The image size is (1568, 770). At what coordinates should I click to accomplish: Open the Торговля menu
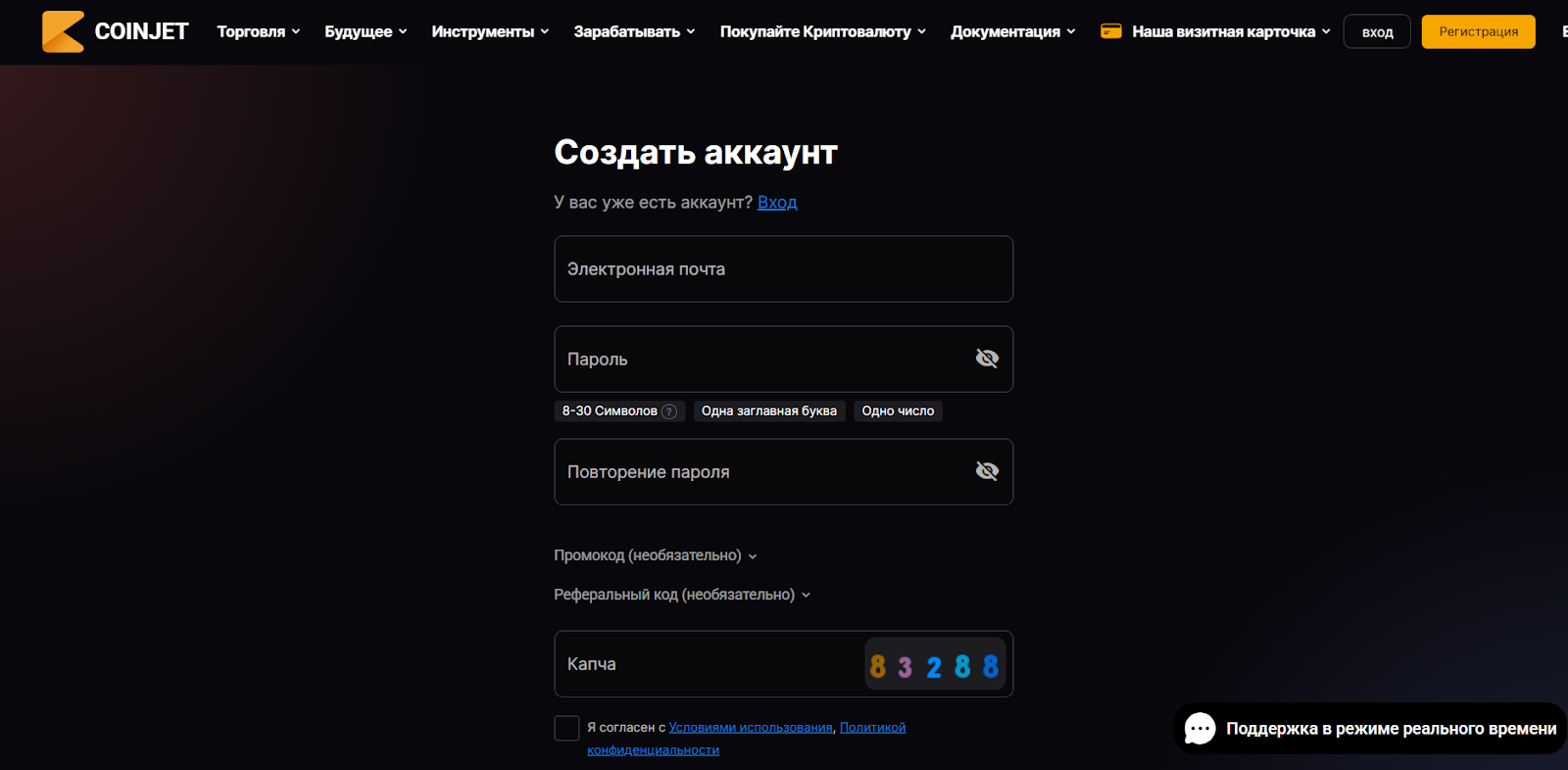(x=259, y=31)
